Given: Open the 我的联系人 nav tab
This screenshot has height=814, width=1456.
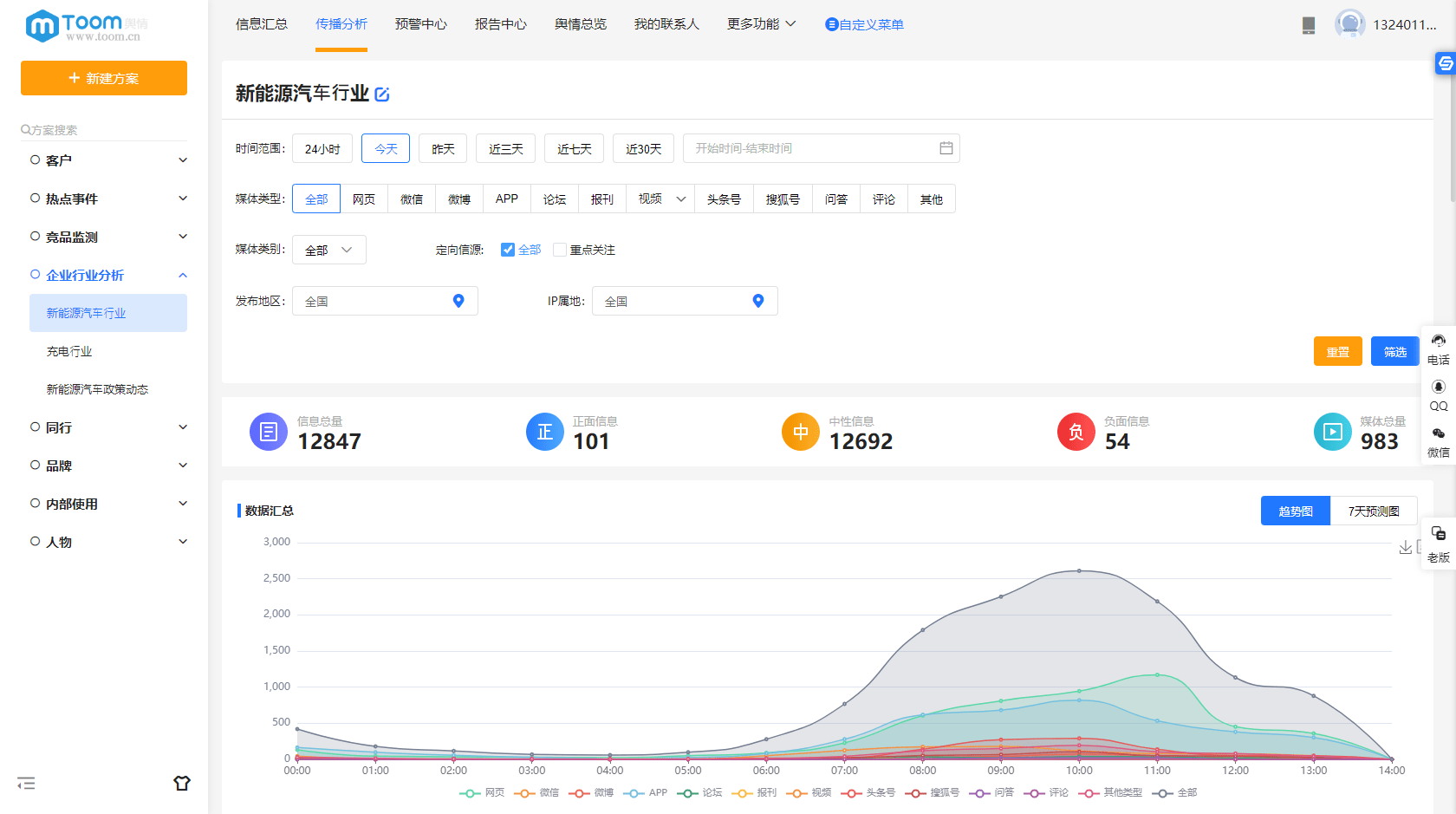Looking at the screenshot, I should click(x=666, y=24).
